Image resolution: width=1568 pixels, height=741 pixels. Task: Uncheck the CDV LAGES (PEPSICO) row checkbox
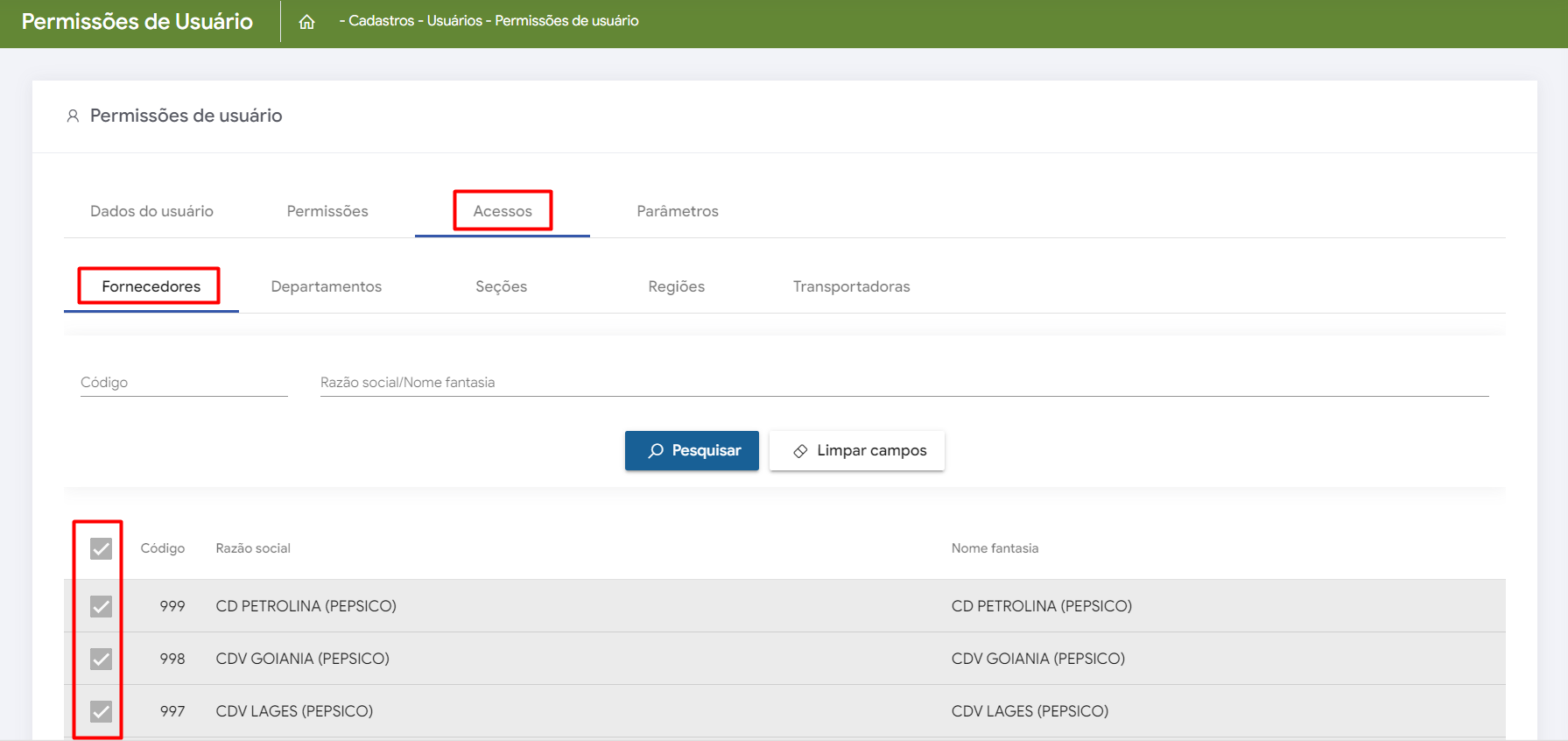(102, 711)
